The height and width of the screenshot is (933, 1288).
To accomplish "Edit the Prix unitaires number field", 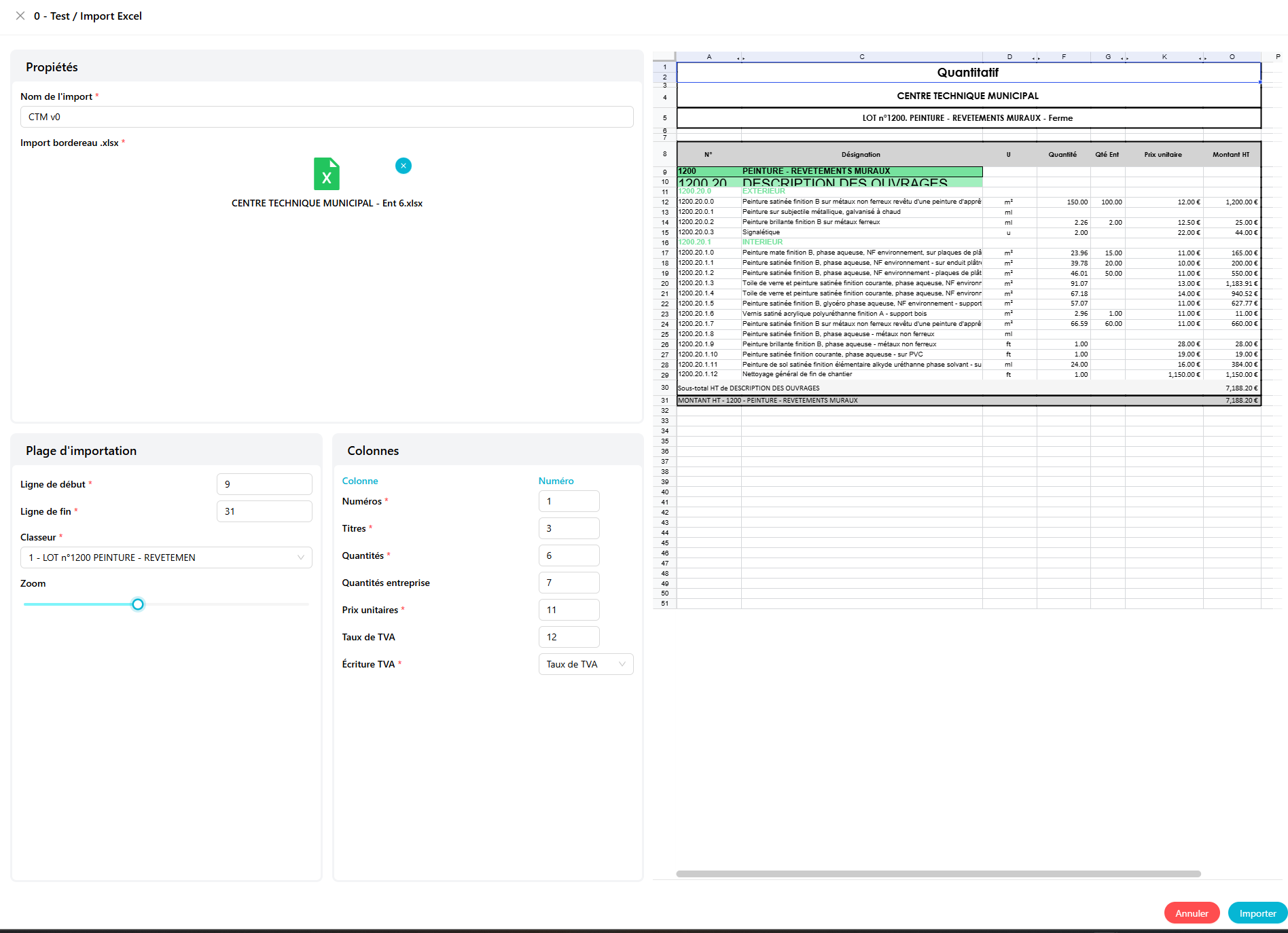I will (x=569, y=610).
